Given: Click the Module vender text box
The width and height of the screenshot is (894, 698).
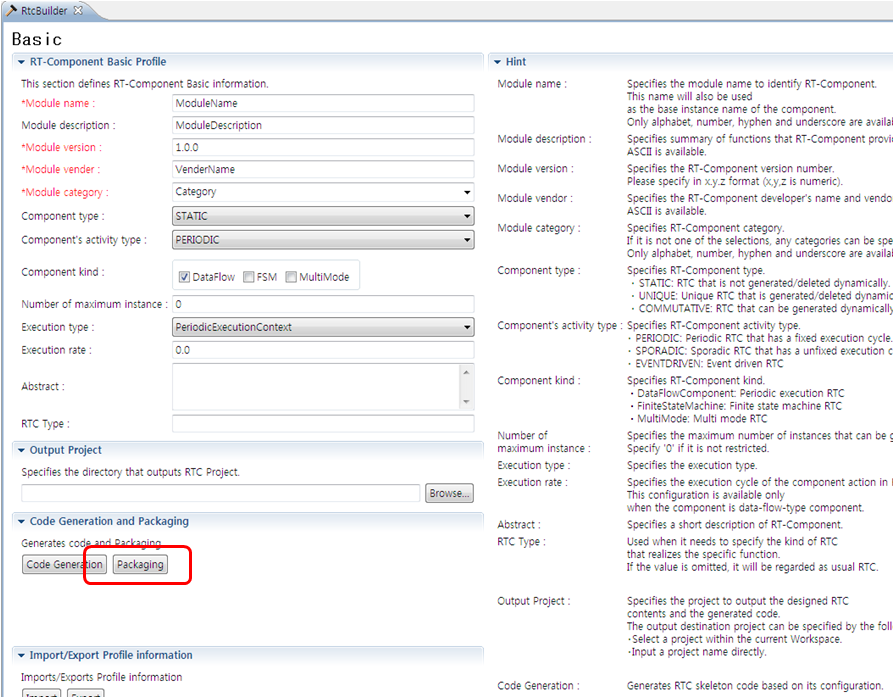Looking at the screenshot, I should (x=323, y=169).
